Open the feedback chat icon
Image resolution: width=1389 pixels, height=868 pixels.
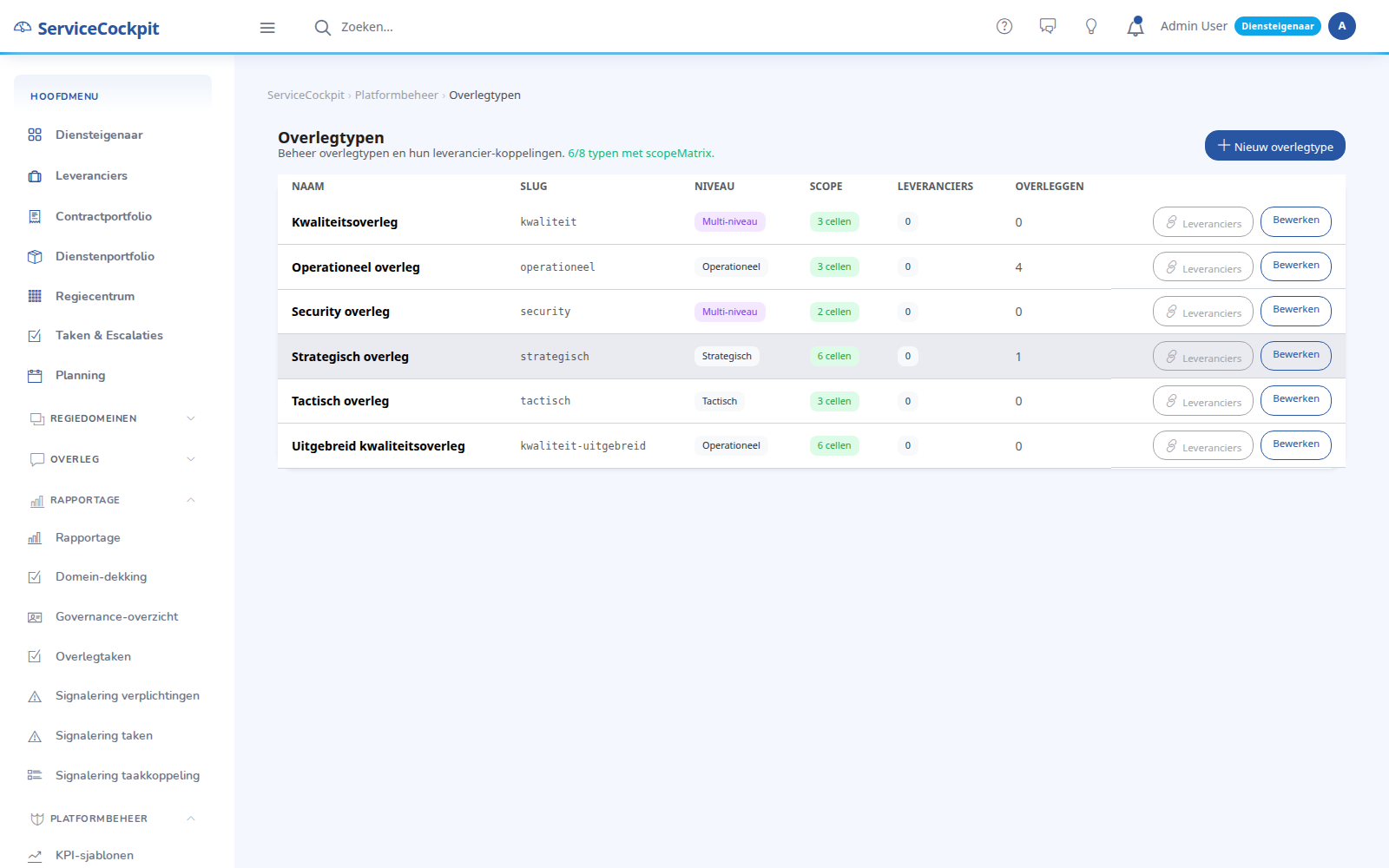[x=1048, y=27]
